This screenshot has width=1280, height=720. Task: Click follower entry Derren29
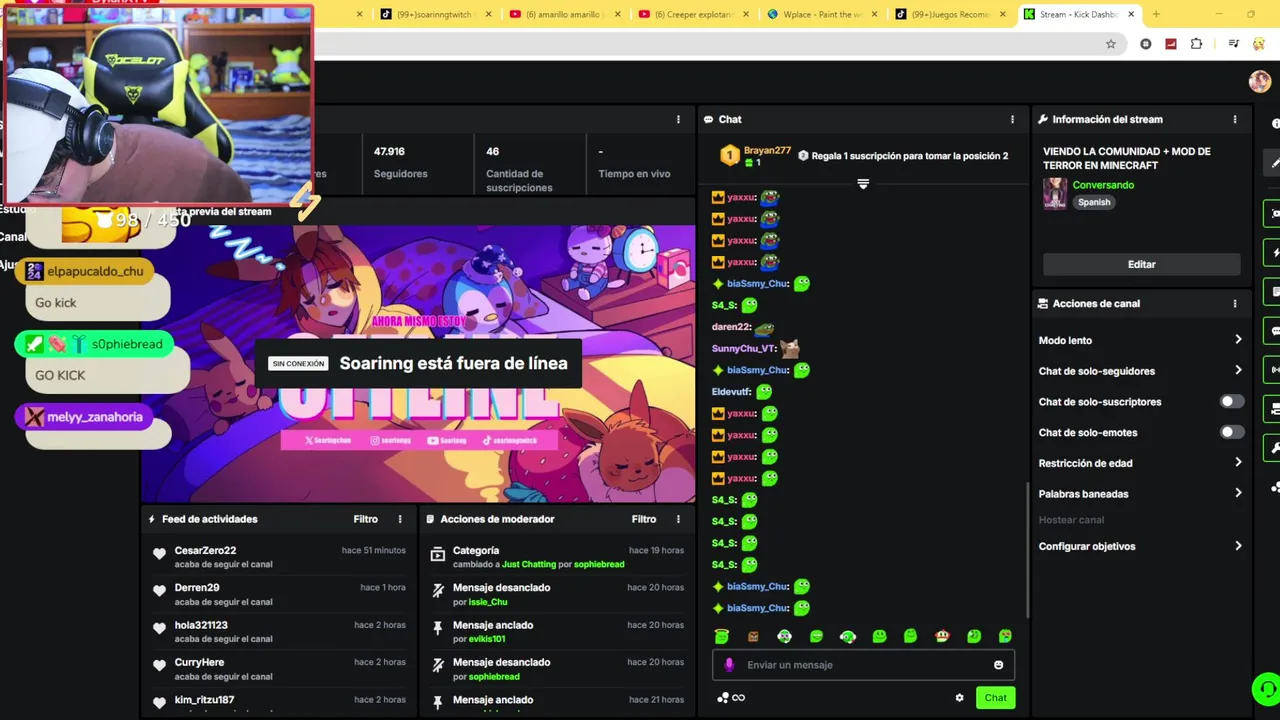click(197, 588)
